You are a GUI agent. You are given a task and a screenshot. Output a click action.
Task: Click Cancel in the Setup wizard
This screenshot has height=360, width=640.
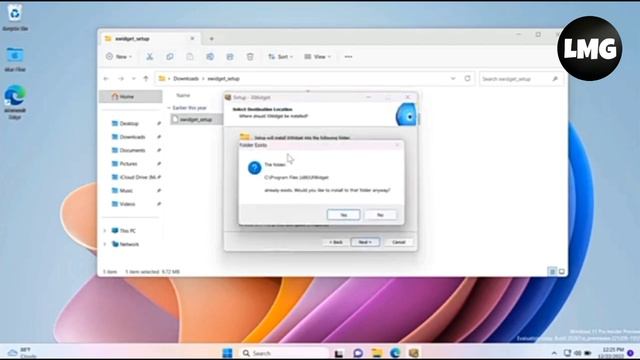(x=398, y=242)
